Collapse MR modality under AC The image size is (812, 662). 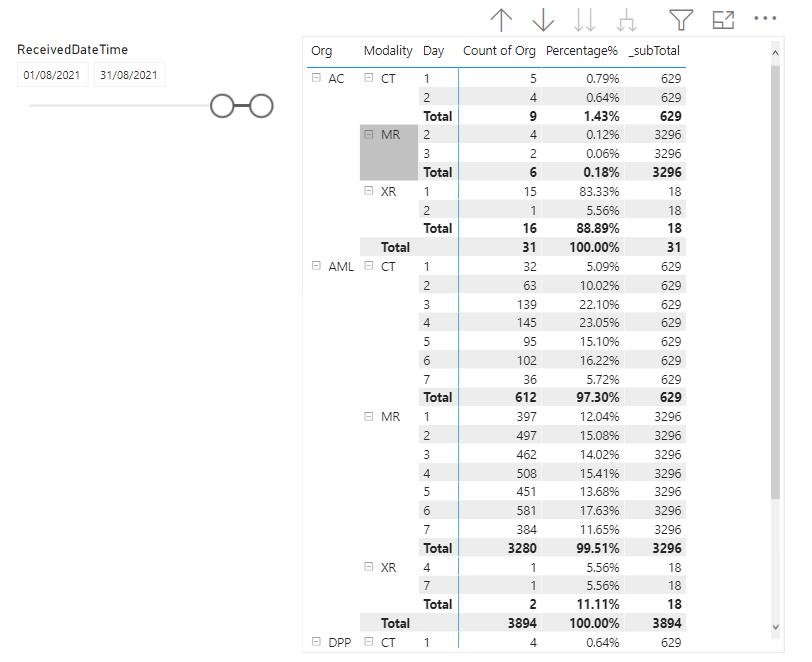(368, 134)
